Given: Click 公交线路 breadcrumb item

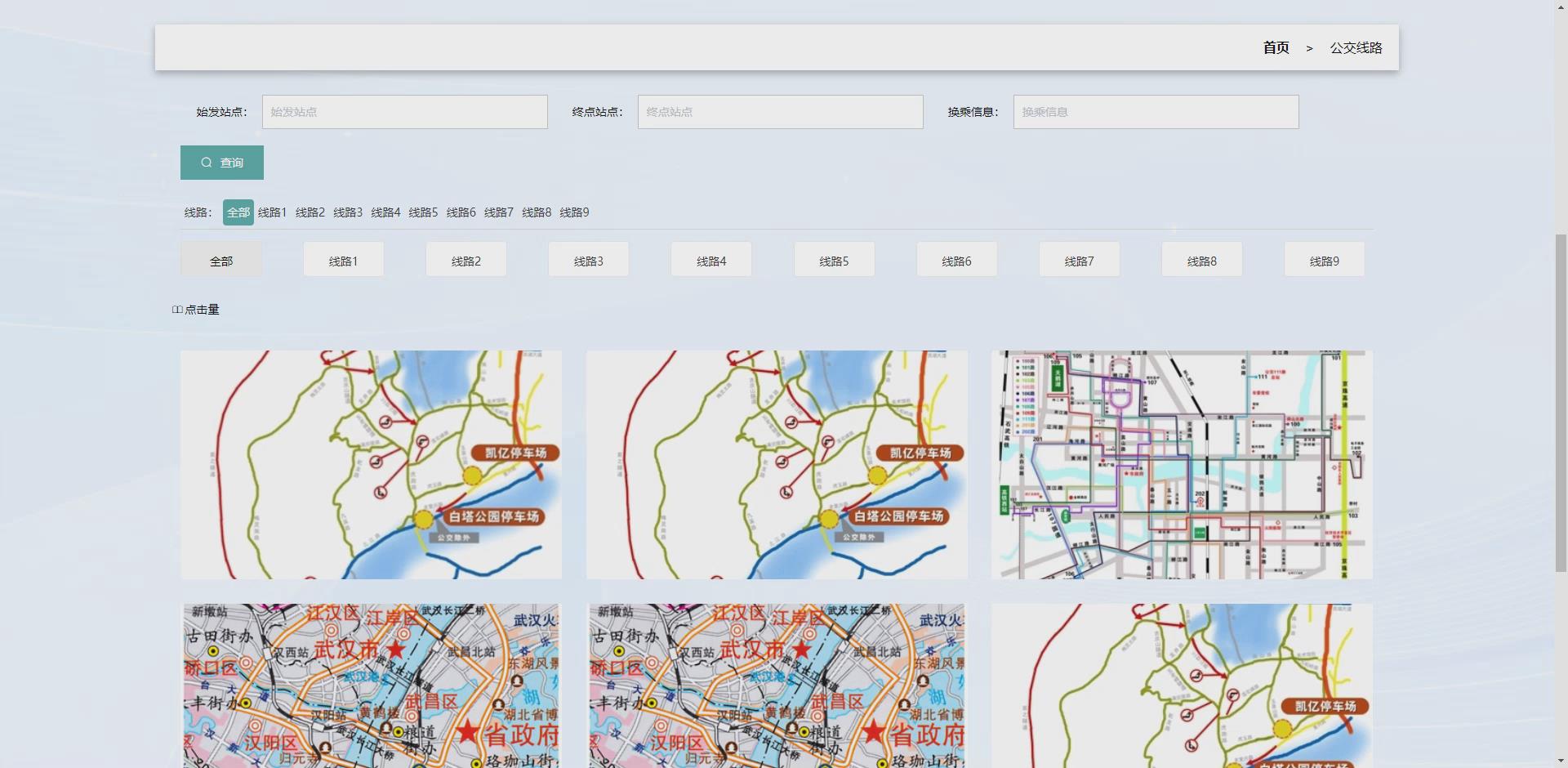Looking at the screenshot, I should pos(1356,48).
